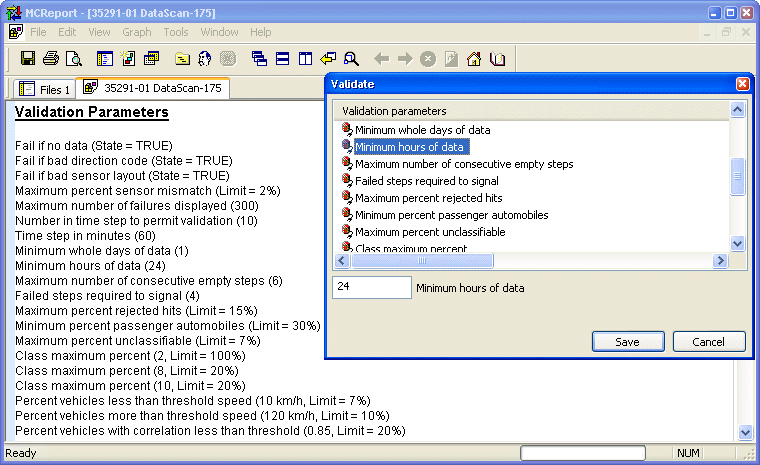Switch to the Files 1 tab
Screen dimensions: 760x465
(45, 89)
